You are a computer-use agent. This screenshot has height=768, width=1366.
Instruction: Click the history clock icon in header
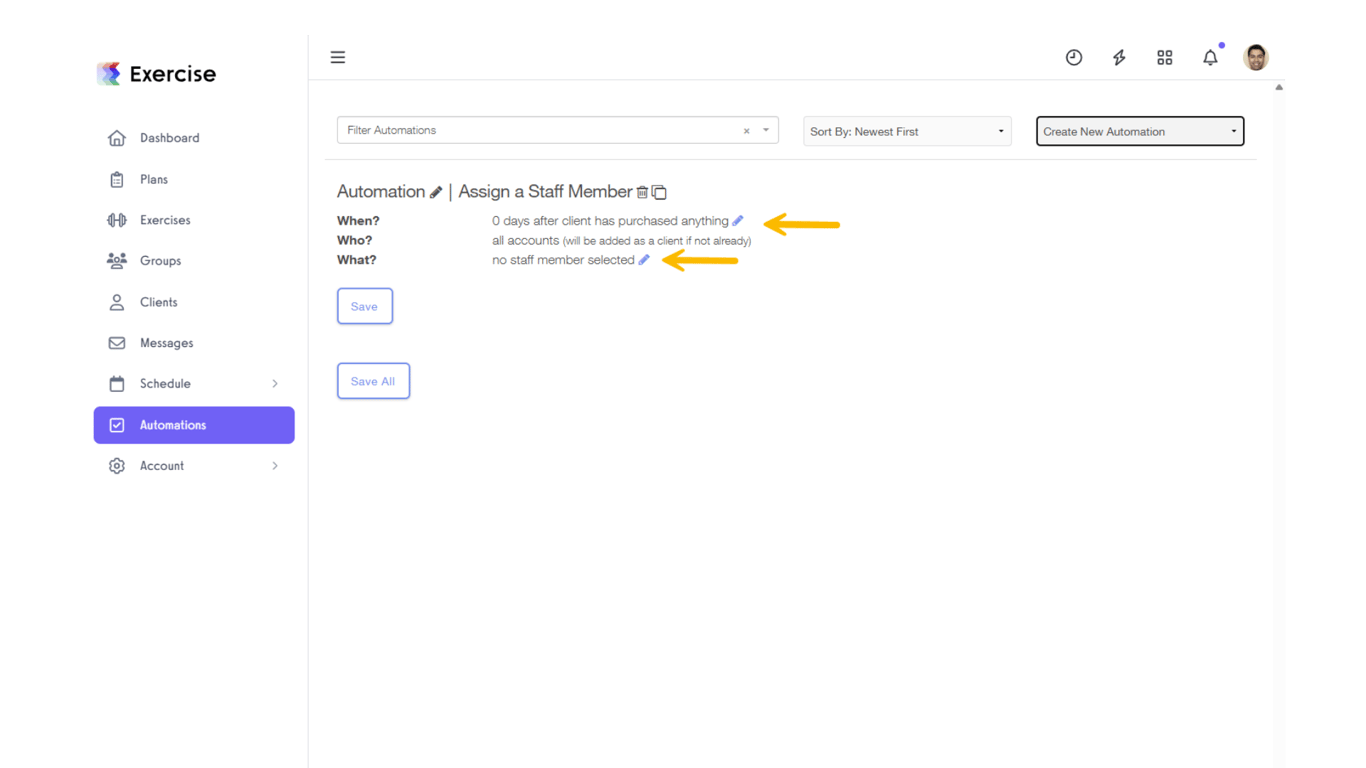tap(1073, 57)
